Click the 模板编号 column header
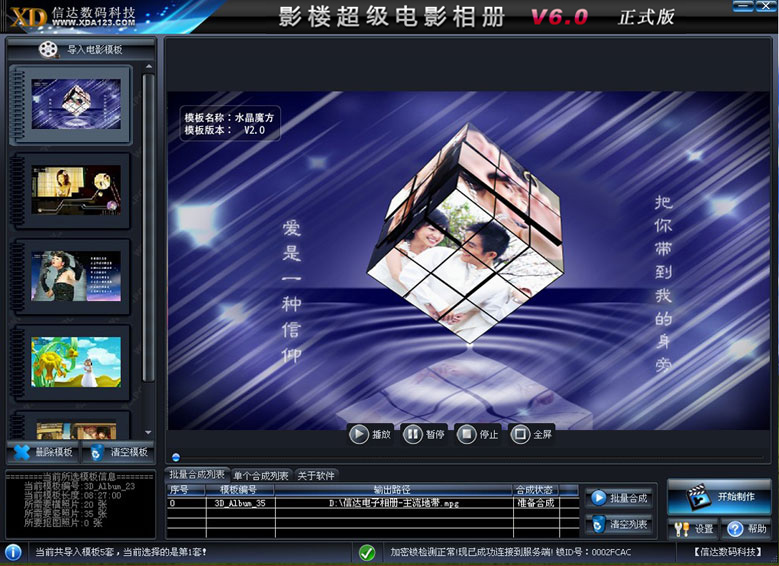Screen dimensions: 779x566 point(239,490)
